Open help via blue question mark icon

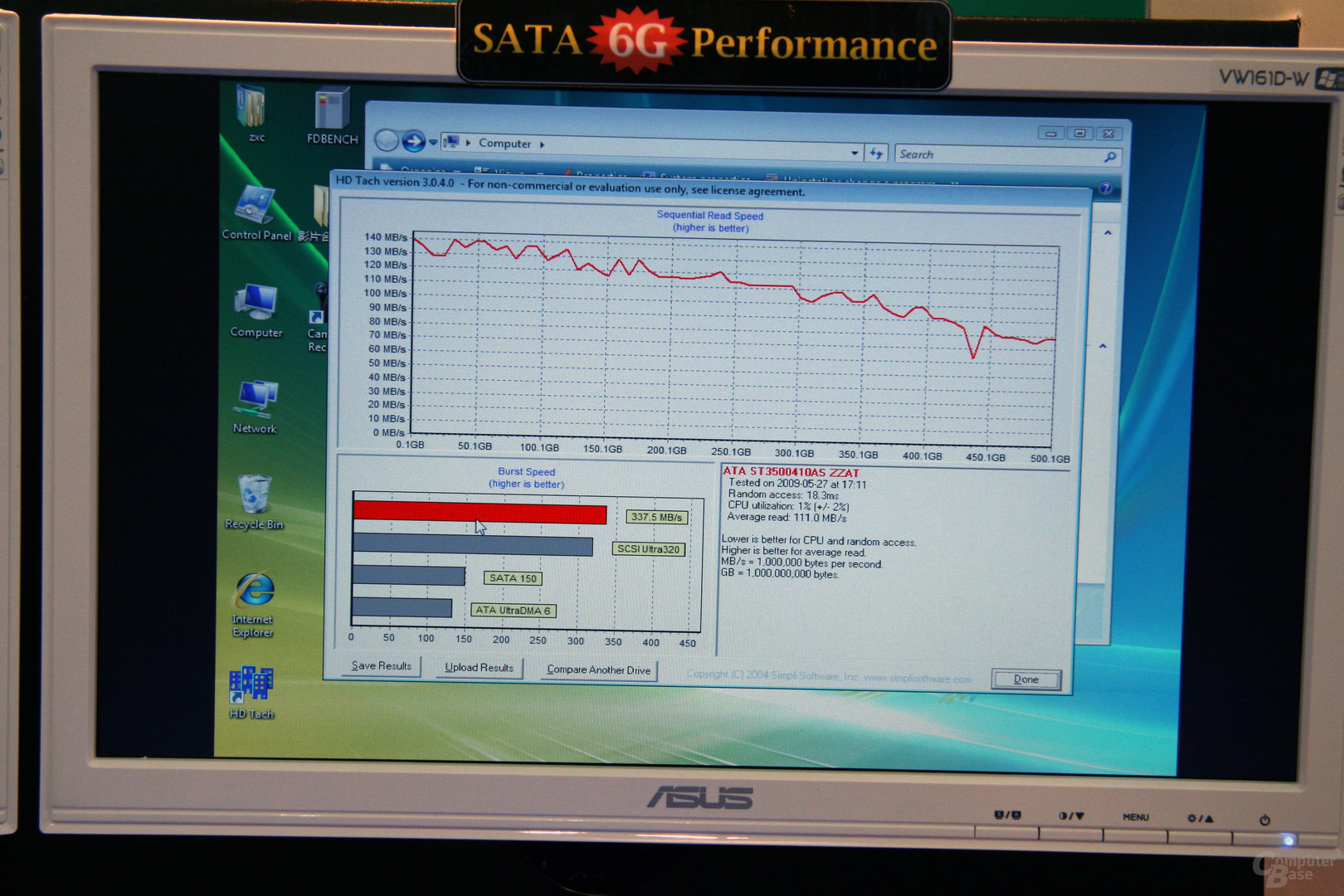pyautogui.click(x=1105, y=189)
